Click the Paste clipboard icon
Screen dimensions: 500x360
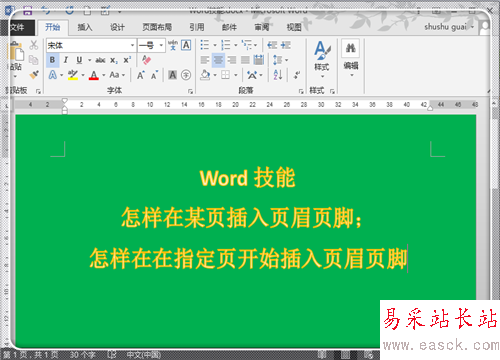pos(15,52)
